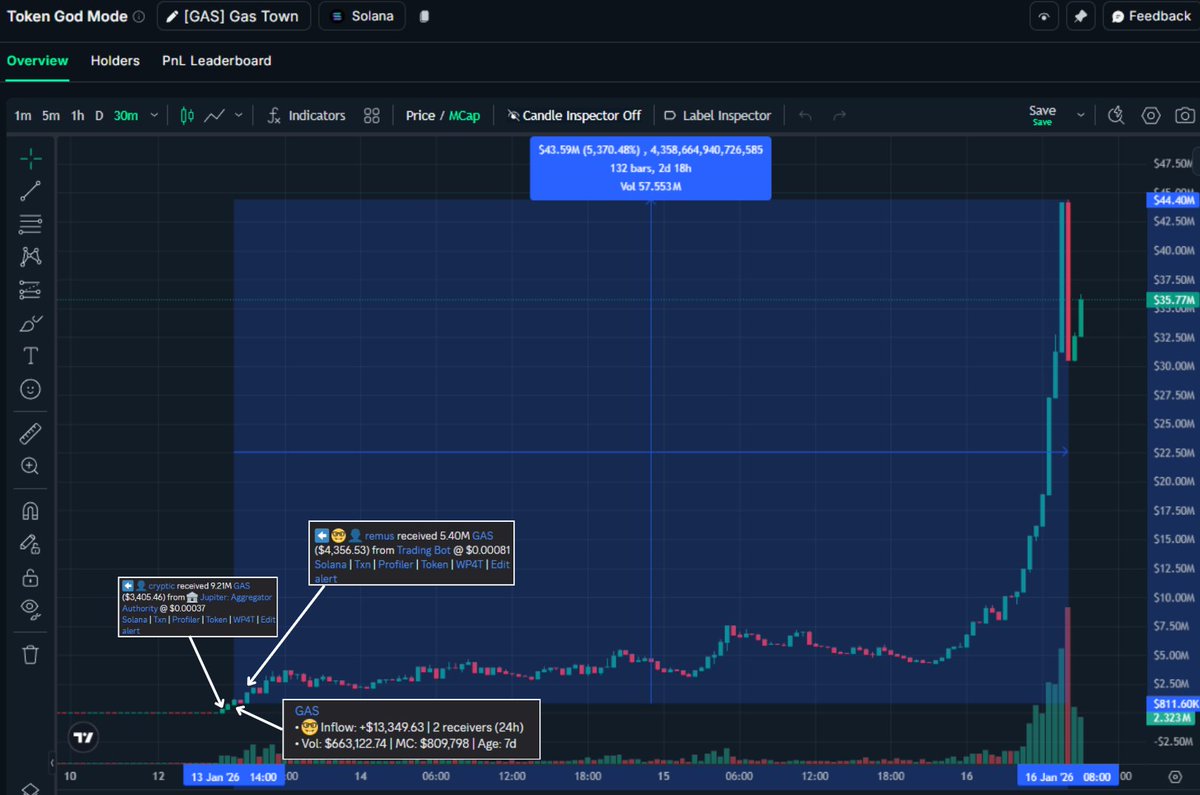Image resolution: width=1200 pixels, height=795 pixels.
Task: Select the XABCD pattern tool
Action: (30, 257)
